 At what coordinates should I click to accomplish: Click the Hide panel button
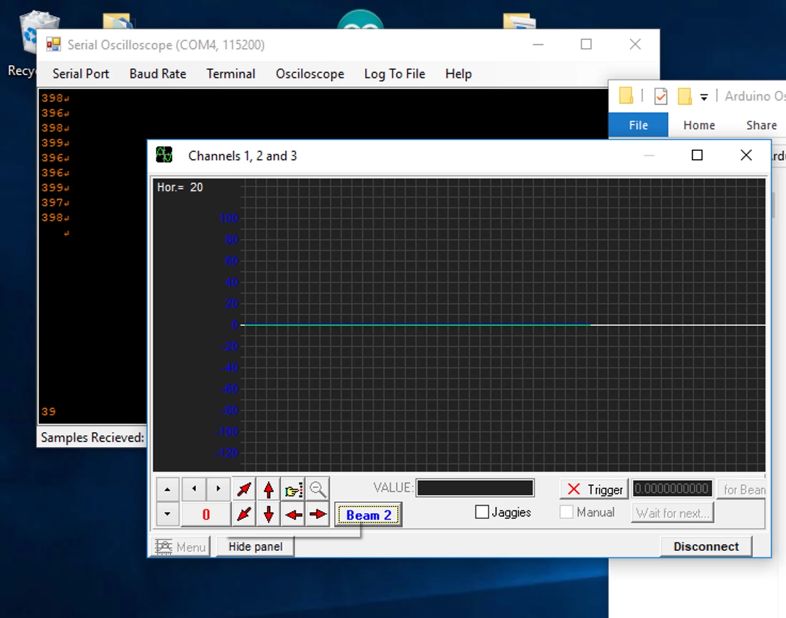pyautogui.click(x=254, y=547)
